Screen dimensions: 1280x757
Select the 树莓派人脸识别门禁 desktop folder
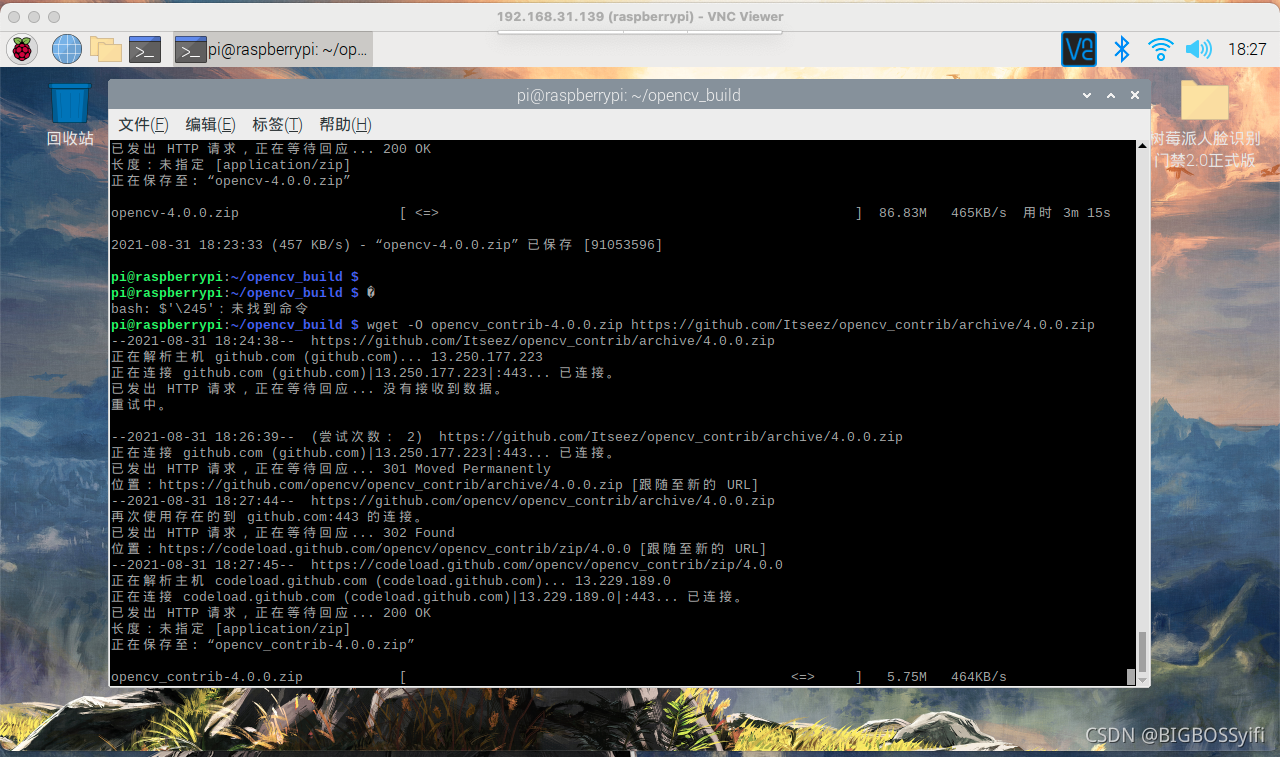[1205, 124]
